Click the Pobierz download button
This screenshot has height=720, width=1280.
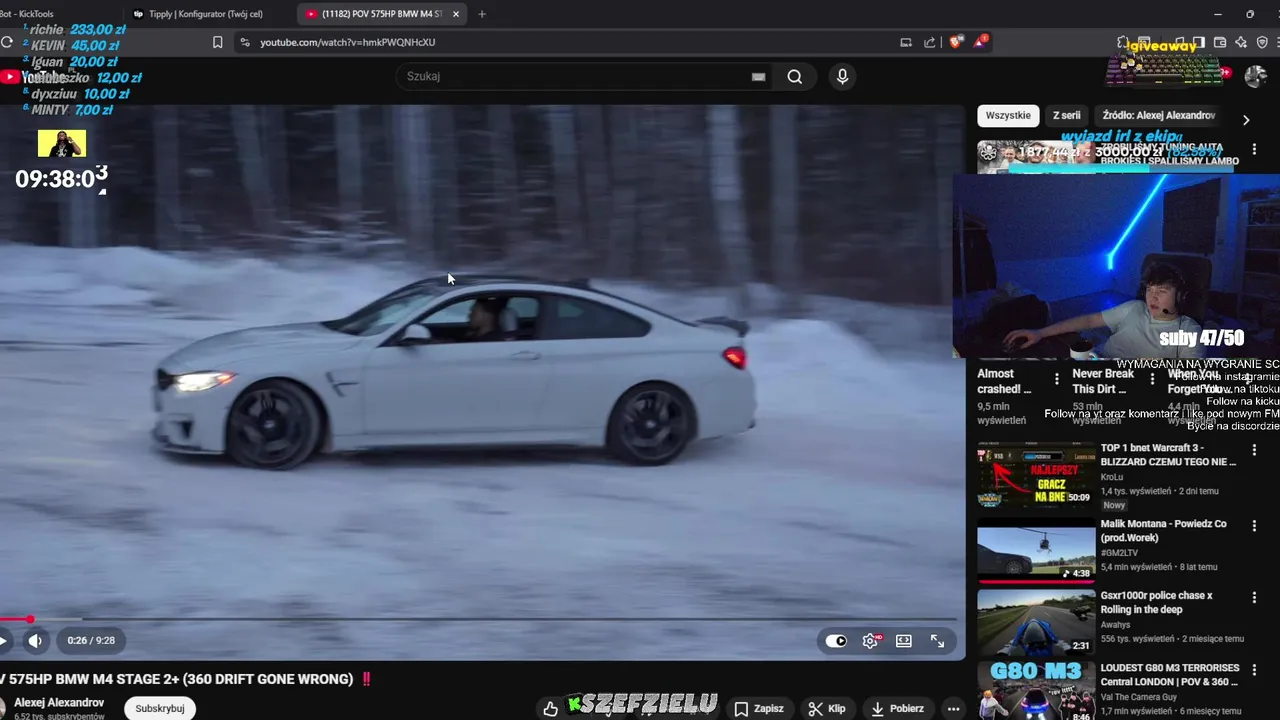[897, 709]
